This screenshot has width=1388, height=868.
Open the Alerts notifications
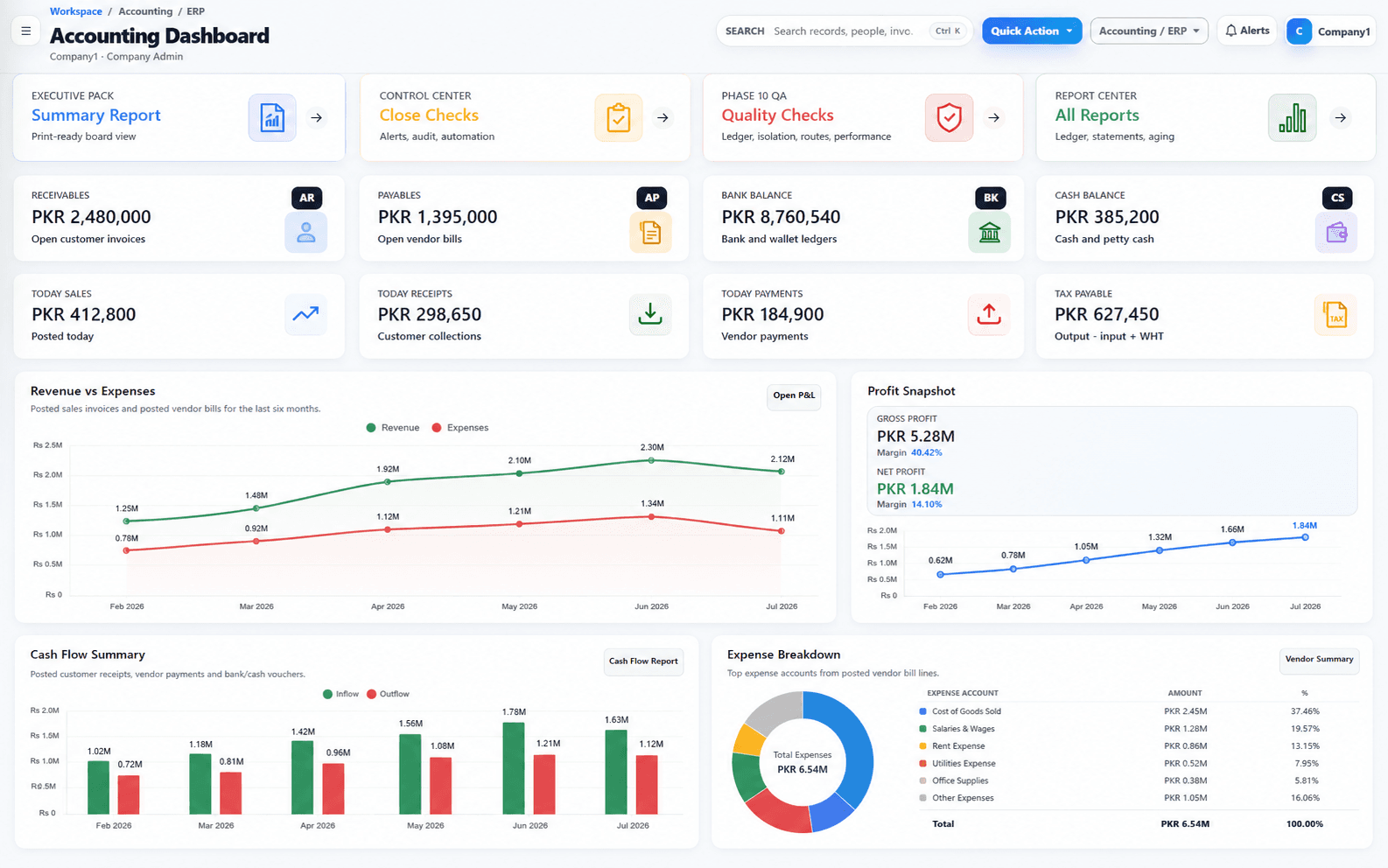(1247, 31)
